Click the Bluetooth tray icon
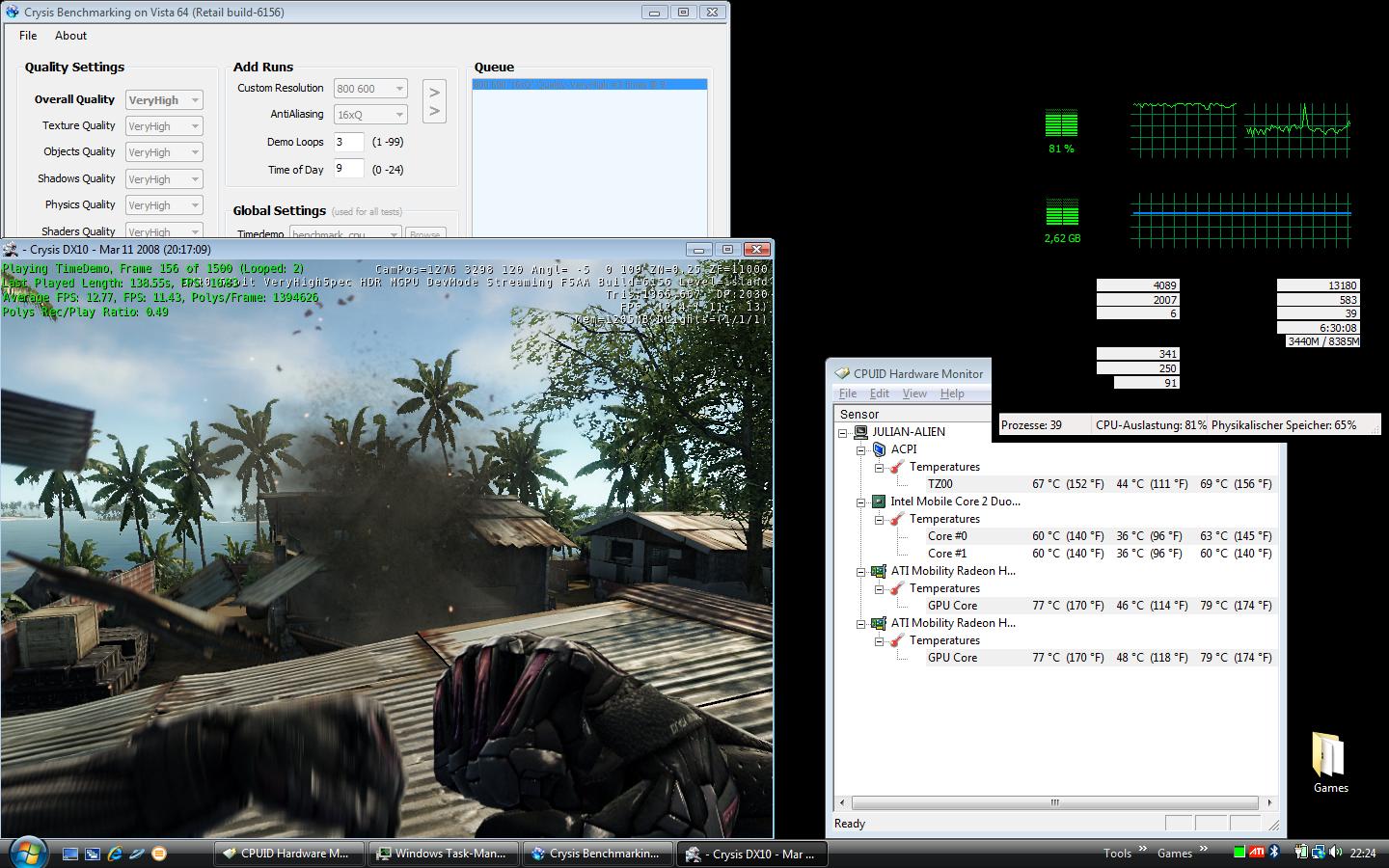Image resolution: width=1389 pixels, height=868 pixels. (1274, 853)
